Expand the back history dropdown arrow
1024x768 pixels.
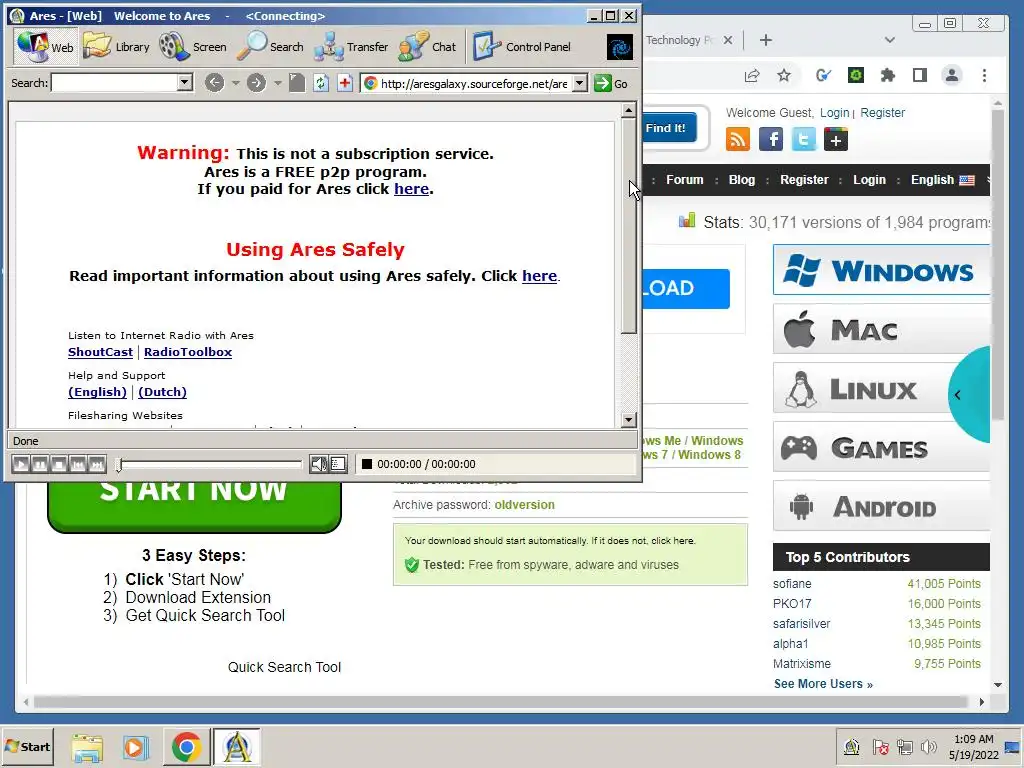236,83
